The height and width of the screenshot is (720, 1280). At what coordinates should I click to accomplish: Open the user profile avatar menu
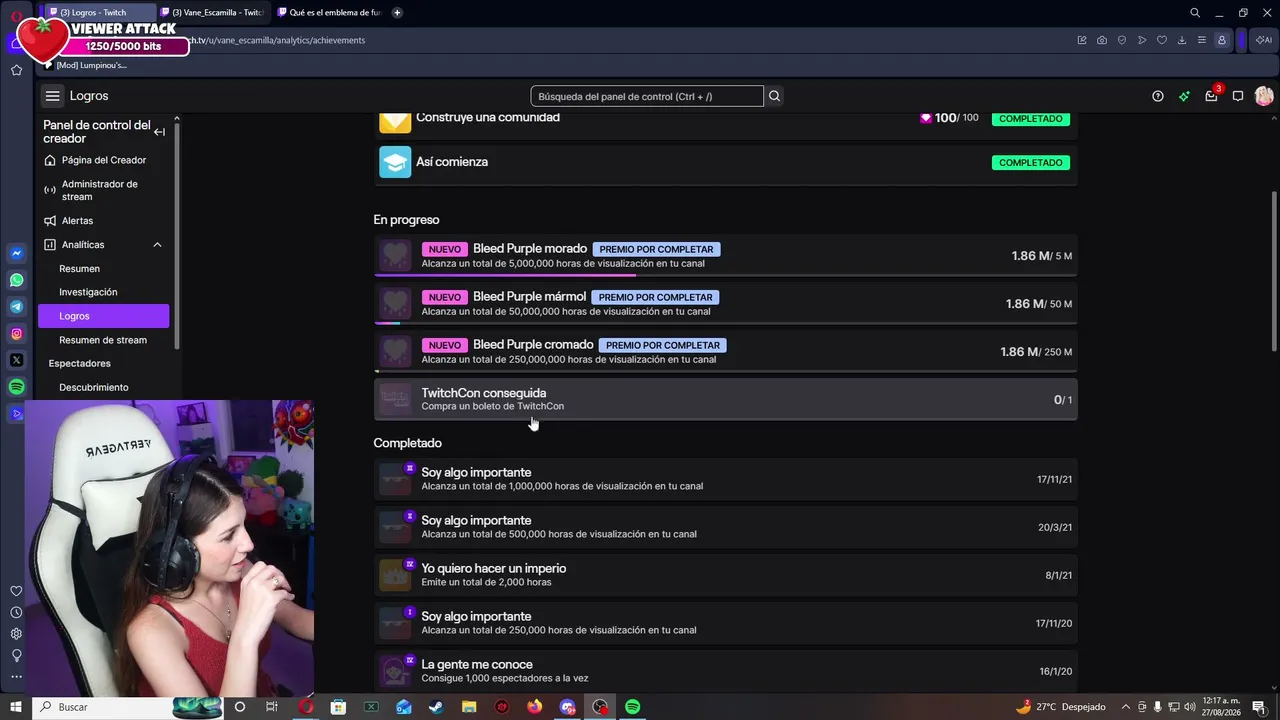click(x=1264, y=96)
